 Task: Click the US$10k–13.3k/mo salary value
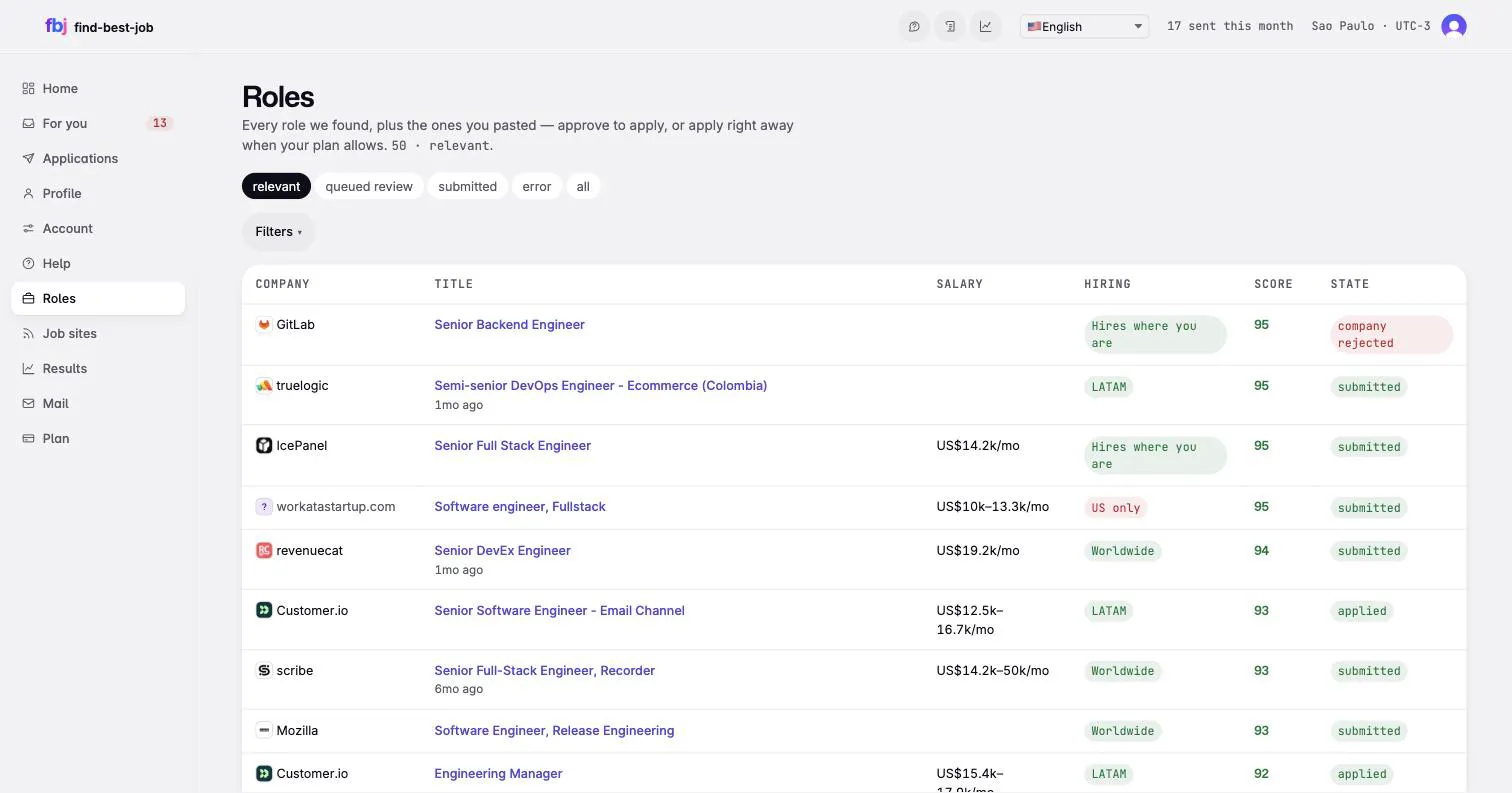[x=993, y=507]
